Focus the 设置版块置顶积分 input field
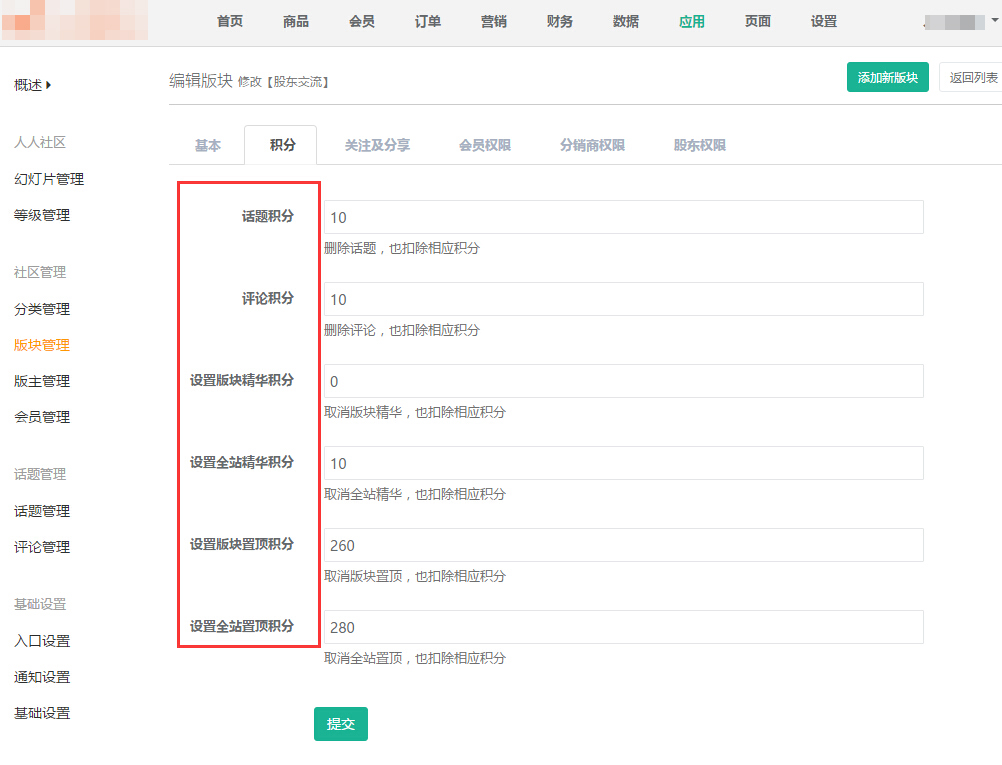Image resolution: width=1002 pixels, height=765 pixels. [x=623, y=545]
